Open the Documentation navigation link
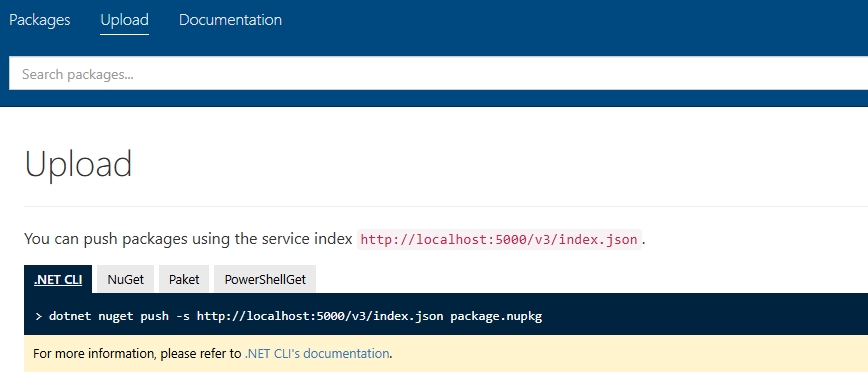 point(230,20)
